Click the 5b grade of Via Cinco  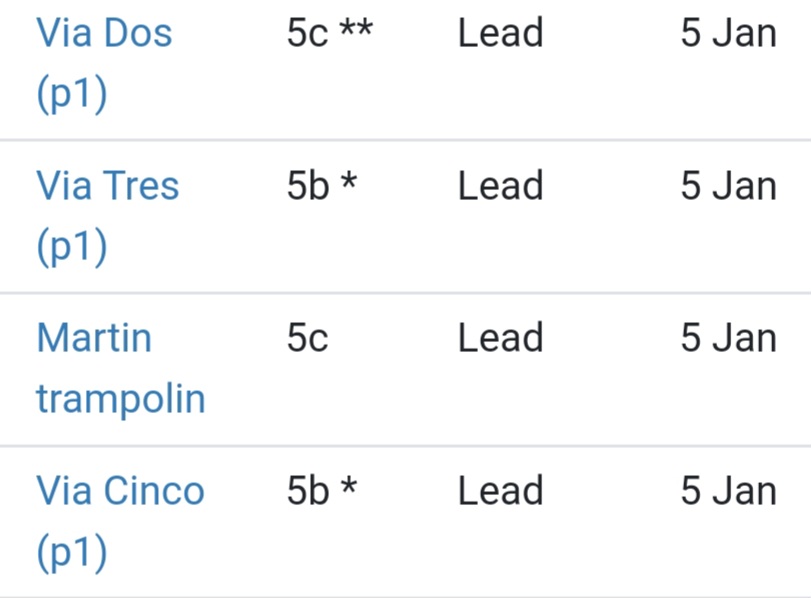click(x=308, y=491)
